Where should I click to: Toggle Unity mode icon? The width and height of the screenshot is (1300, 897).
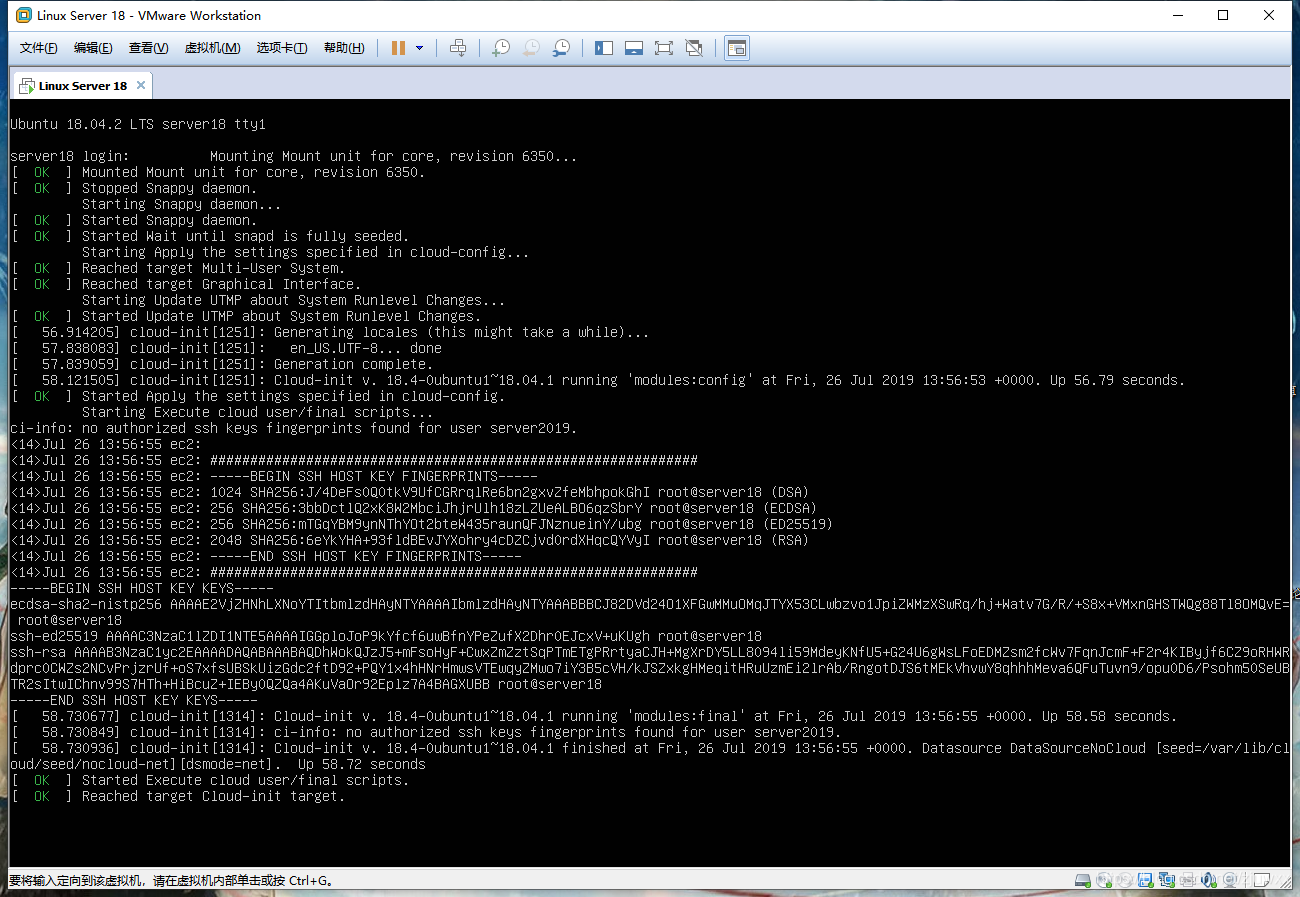click(694, 48)
